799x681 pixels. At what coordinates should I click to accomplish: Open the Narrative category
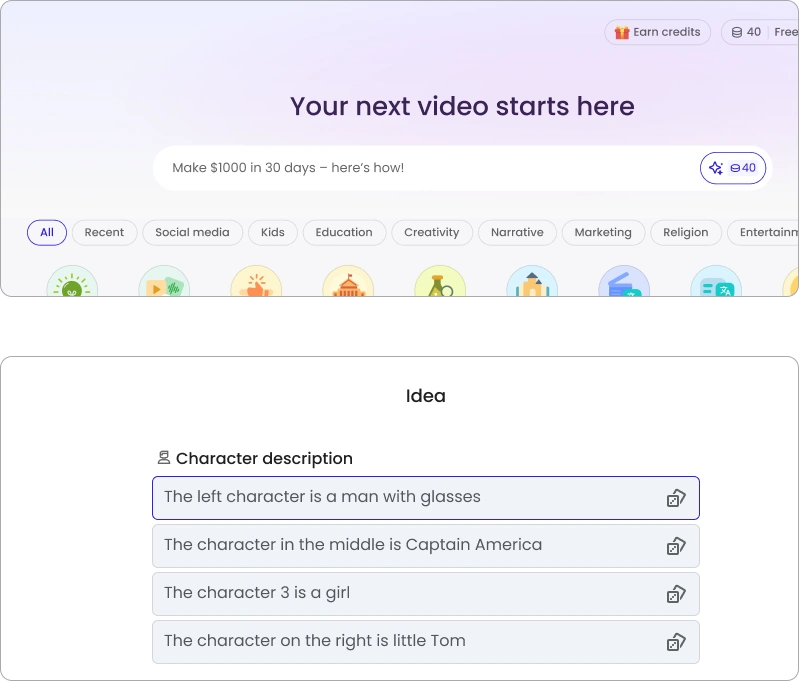point(517,232)
